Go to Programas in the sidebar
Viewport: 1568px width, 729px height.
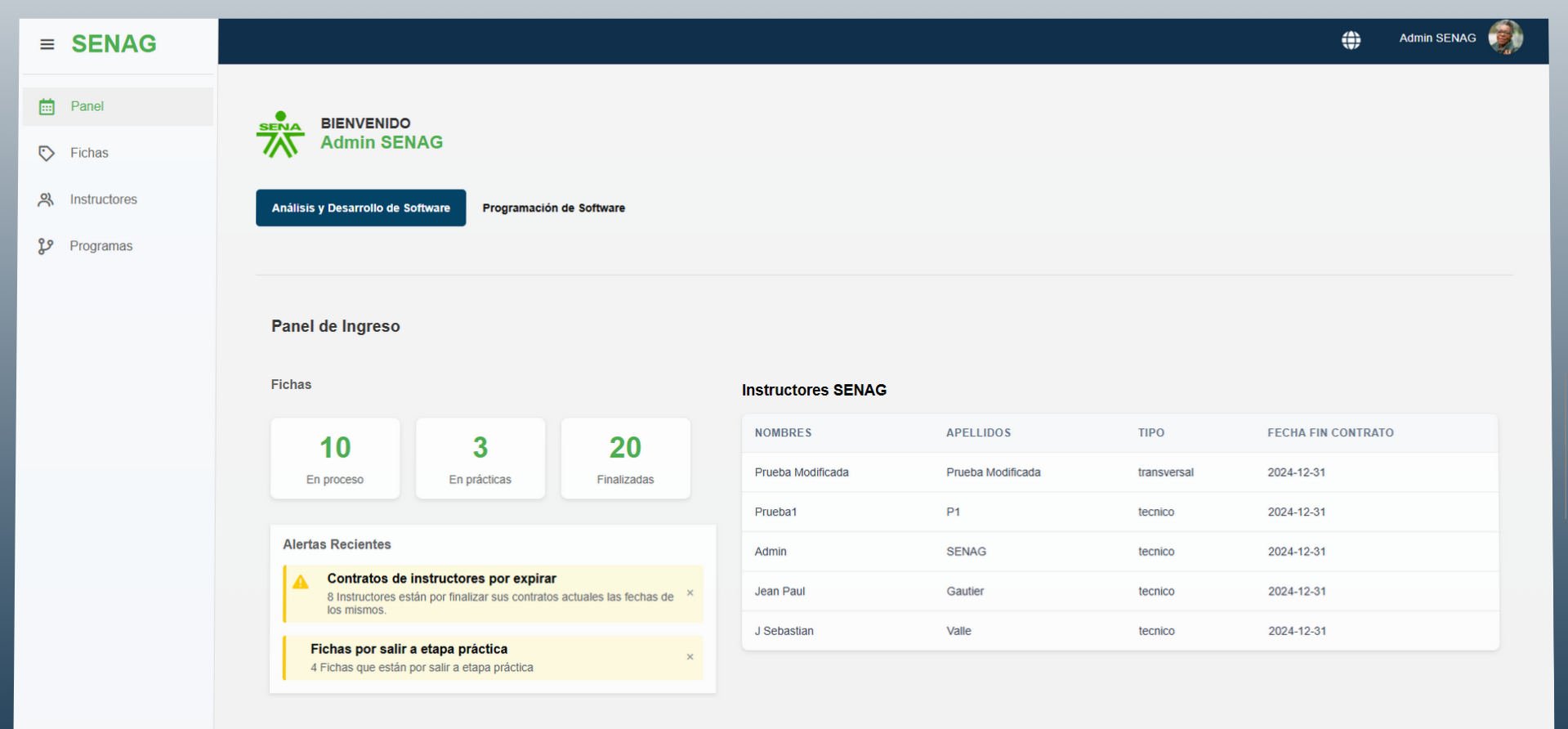[101, 246]
